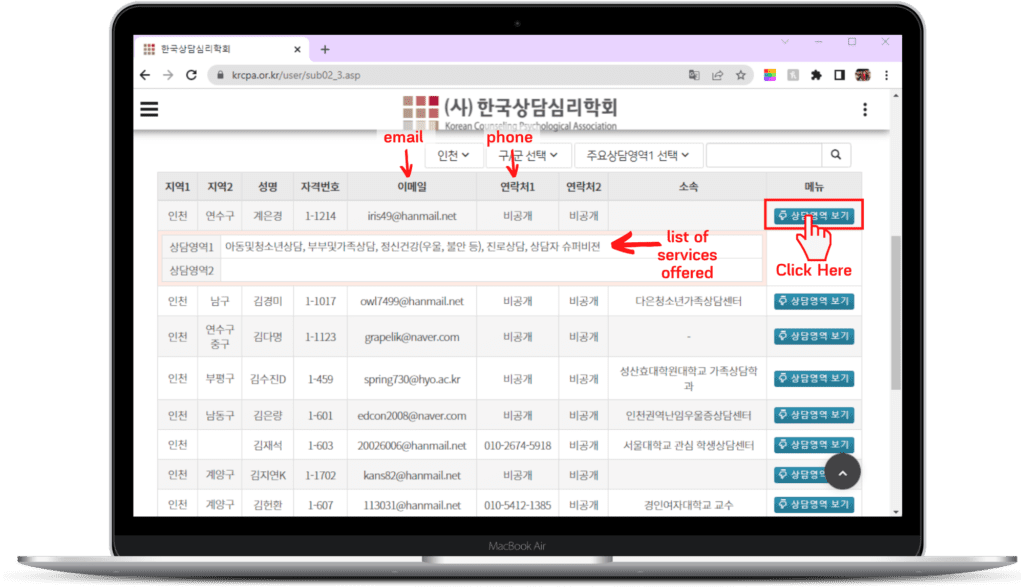Open a new browser tab
This screenshot has width=1024, height=587.
[x=325, y=49]
